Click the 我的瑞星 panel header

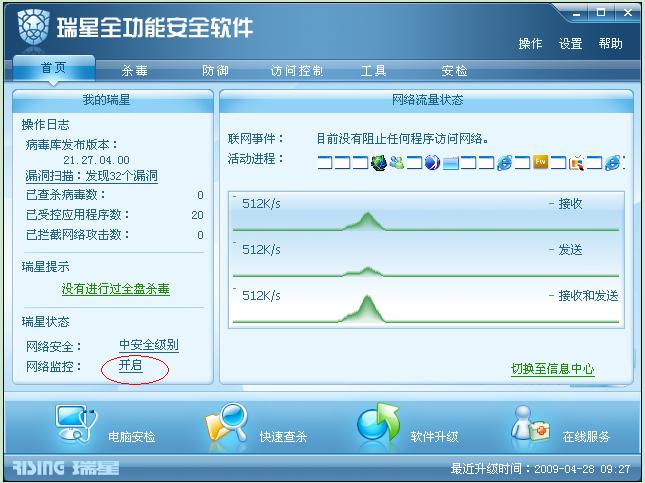113,100
